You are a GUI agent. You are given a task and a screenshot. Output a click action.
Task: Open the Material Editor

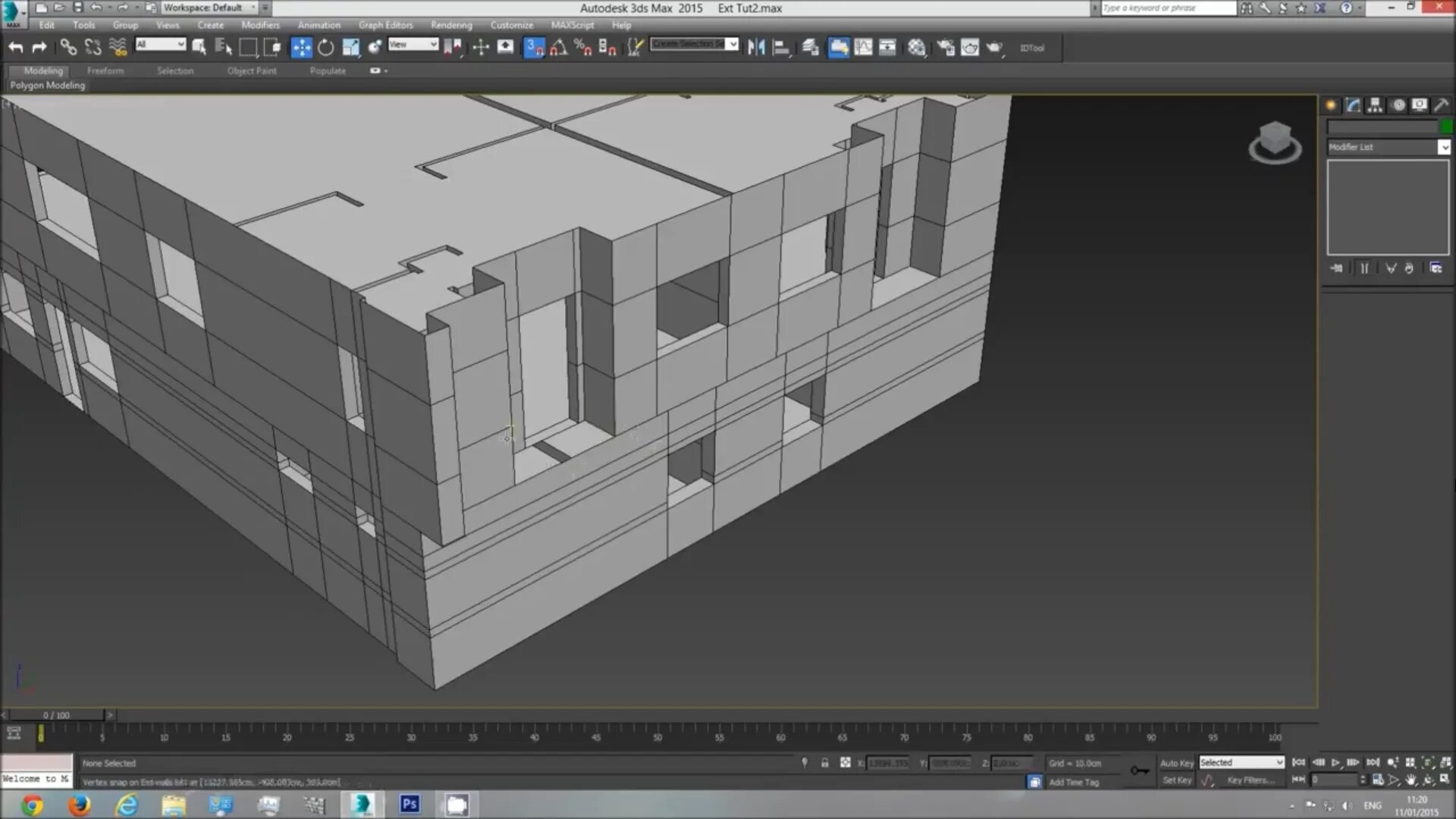[917, 47]
